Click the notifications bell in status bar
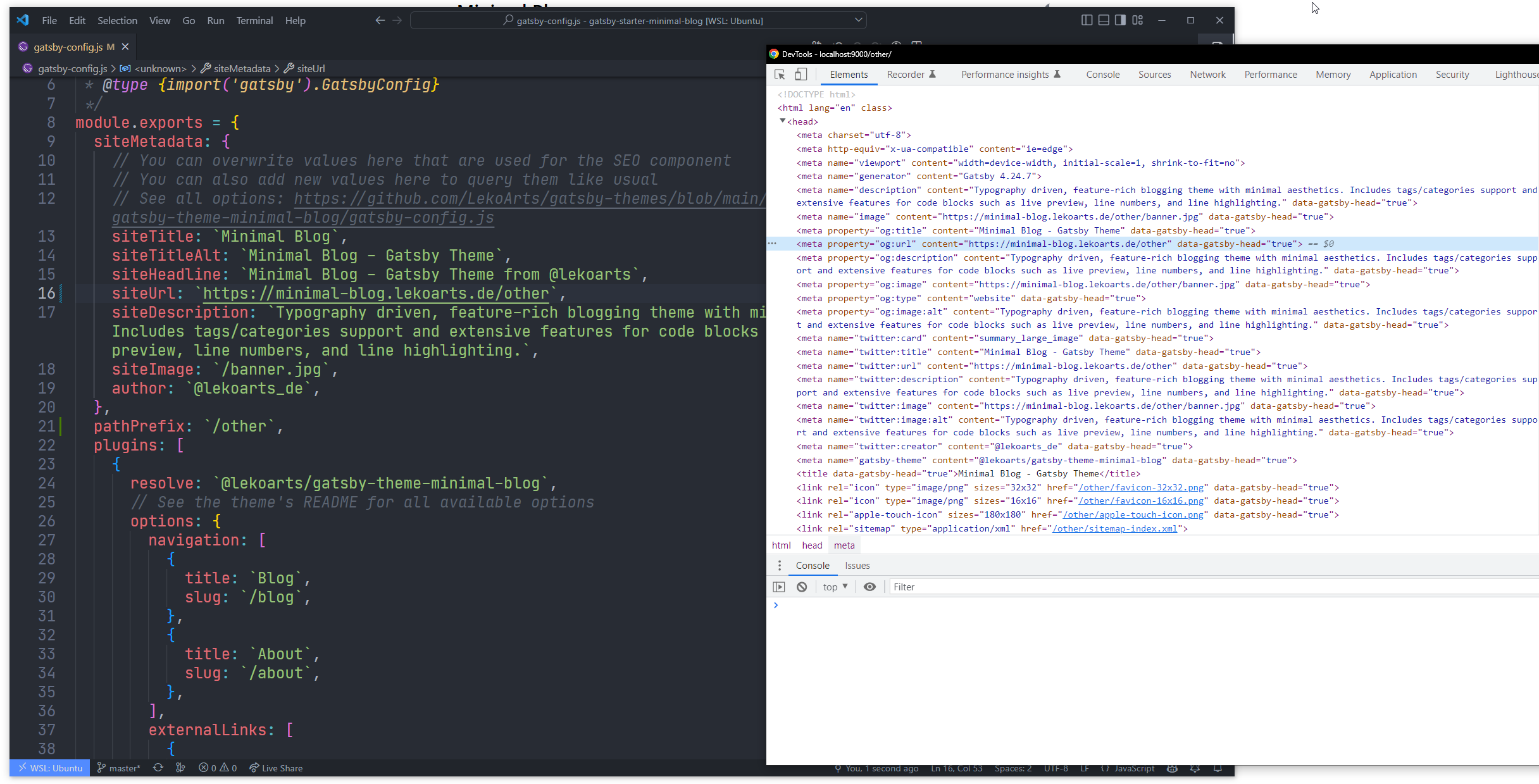Screen dimensions: 1539x784 coord(1218,768)
